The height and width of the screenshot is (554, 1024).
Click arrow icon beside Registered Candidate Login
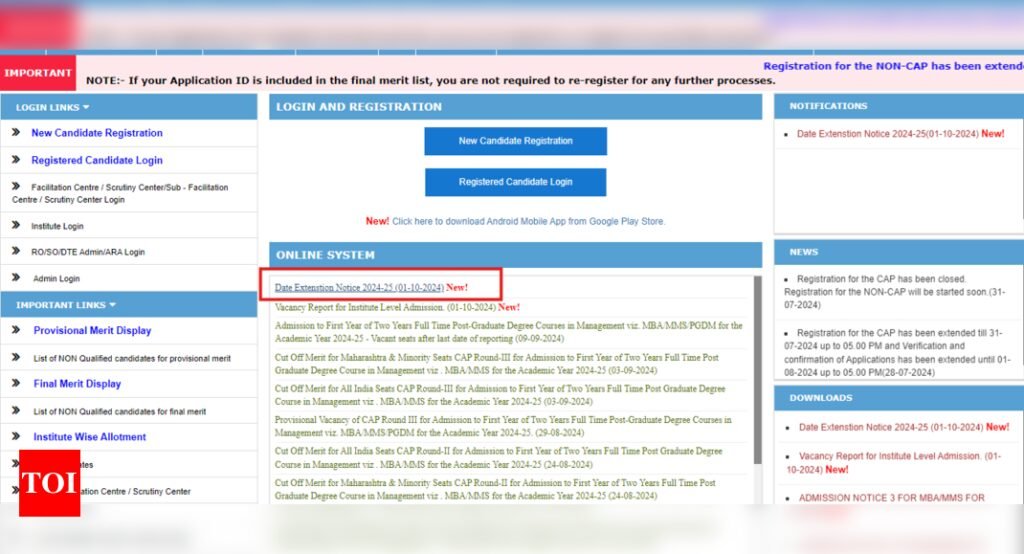click(16, 160)
